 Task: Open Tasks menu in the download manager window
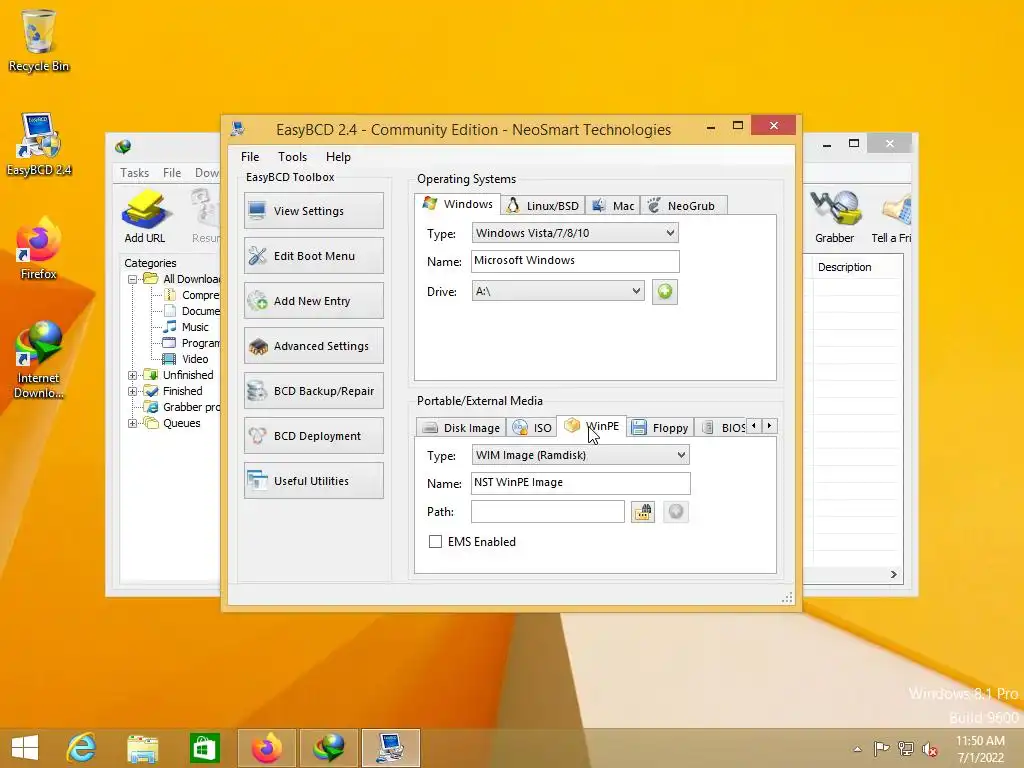point(135,172)
